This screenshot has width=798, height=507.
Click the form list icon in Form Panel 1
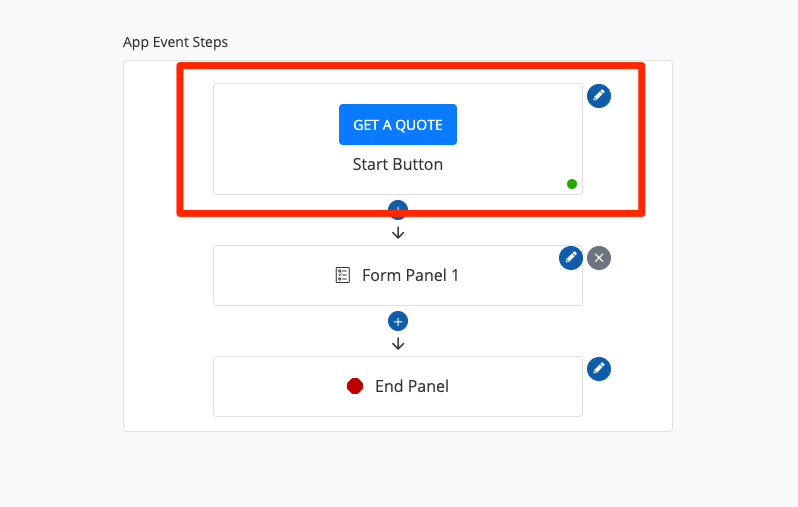pyautogui.click(x=342, y=276)
